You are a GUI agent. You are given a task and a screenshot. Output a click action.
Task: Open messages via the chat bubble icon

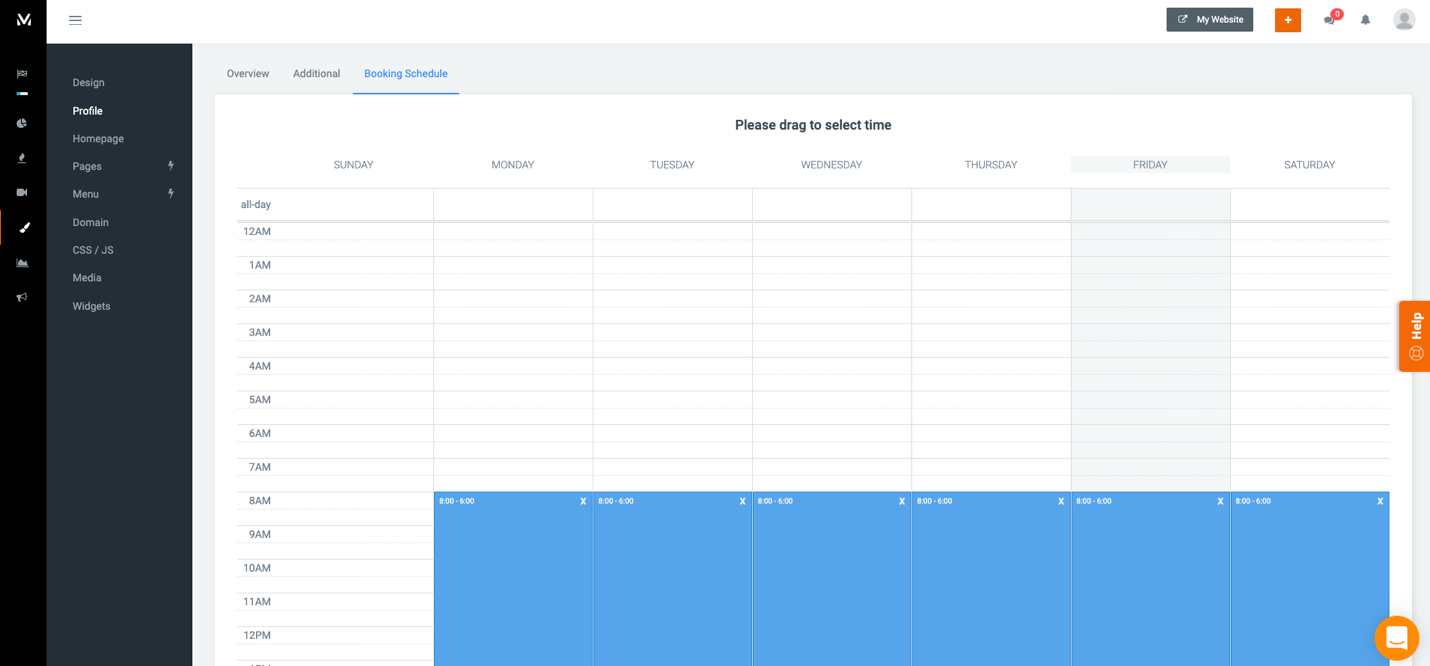[1330, 19]
